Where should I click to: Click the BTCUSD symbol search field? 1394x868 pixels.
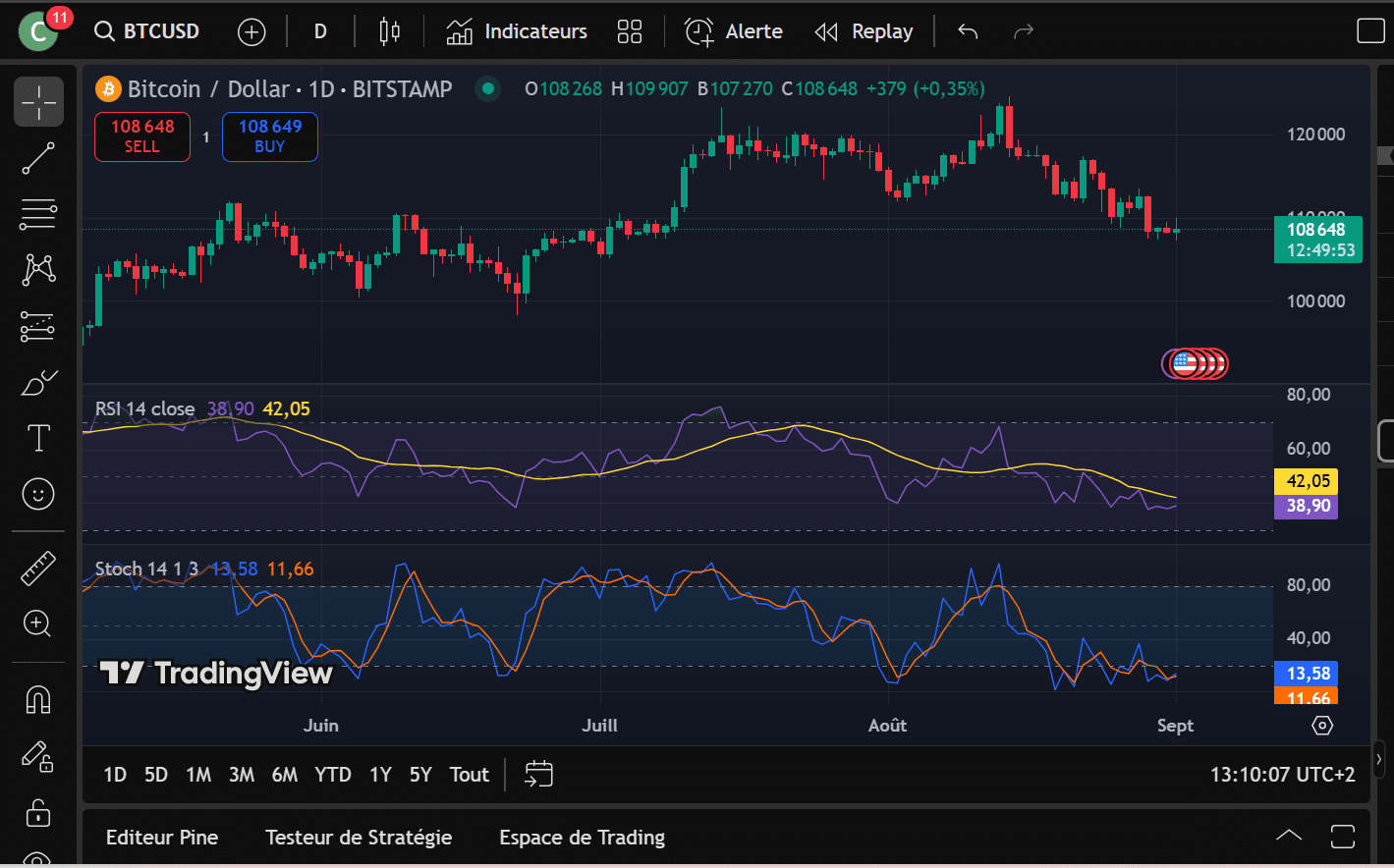tap(148, 31)
